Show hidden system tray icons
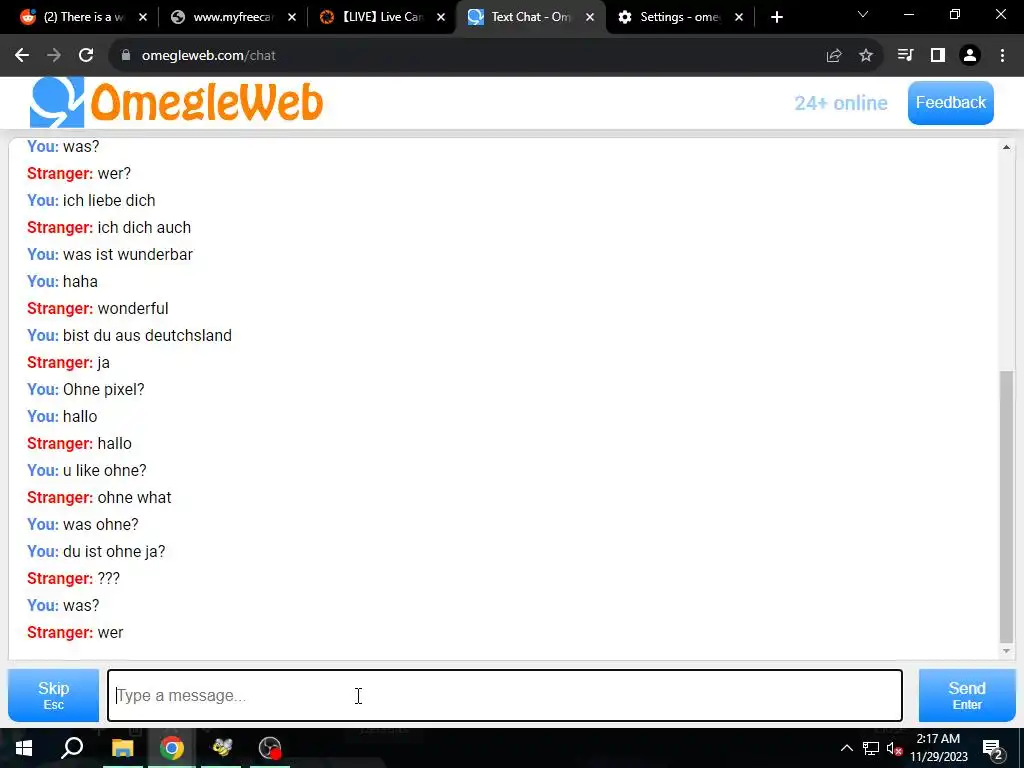1024x768 pixels. (846, 748)
